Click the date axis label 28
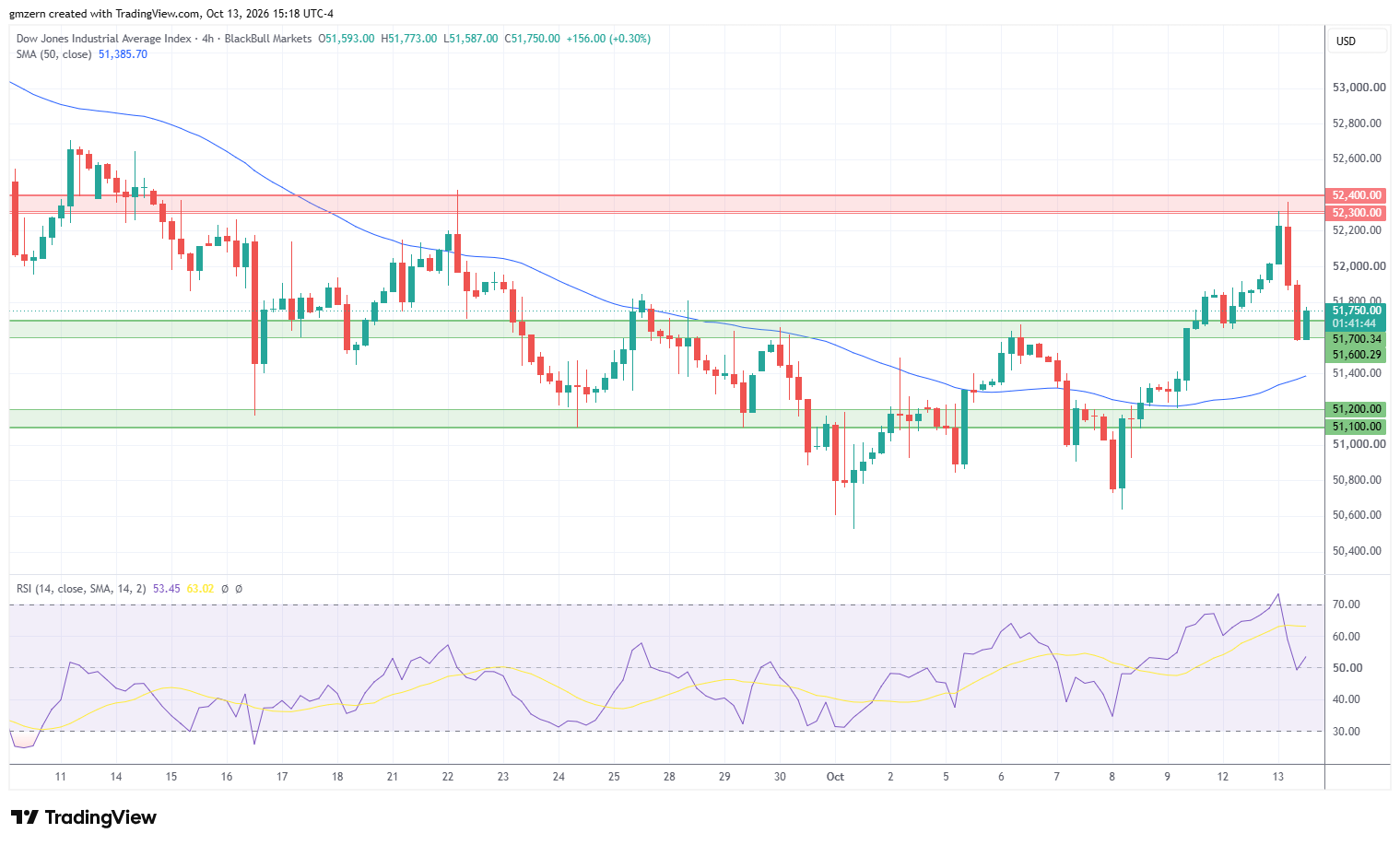Image resolution: width=1400 pixels, height=845 pixels. pos(669,777)
